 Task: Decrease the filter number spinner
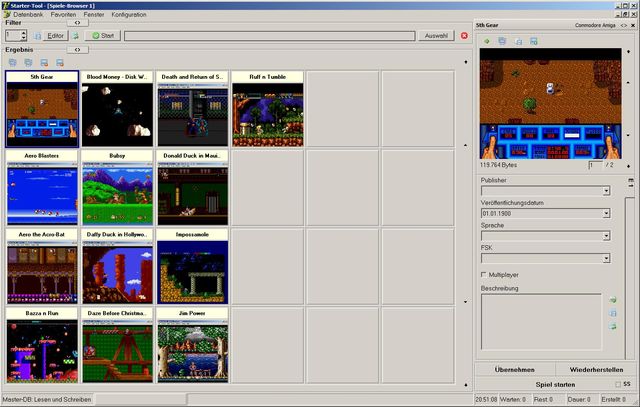[24, 38]
